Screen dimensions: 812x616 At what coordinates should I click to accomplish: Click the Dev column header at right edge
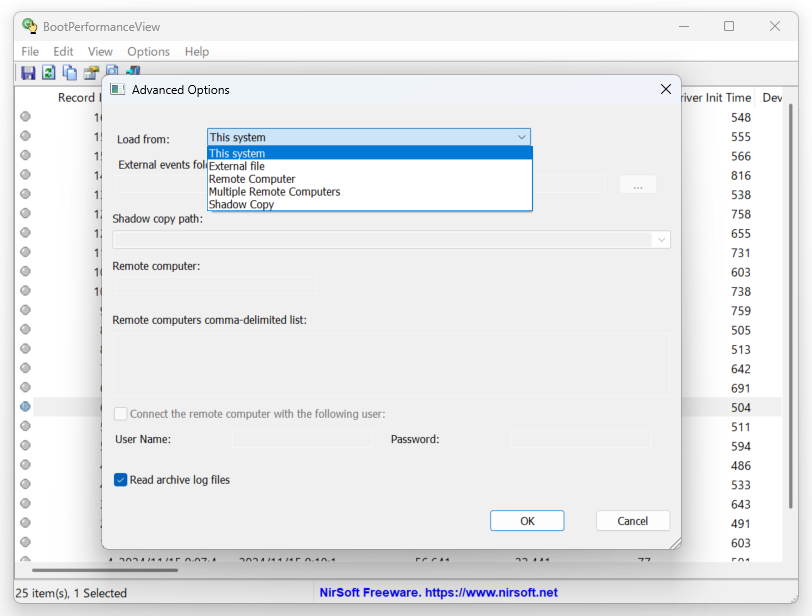(772, 98)
